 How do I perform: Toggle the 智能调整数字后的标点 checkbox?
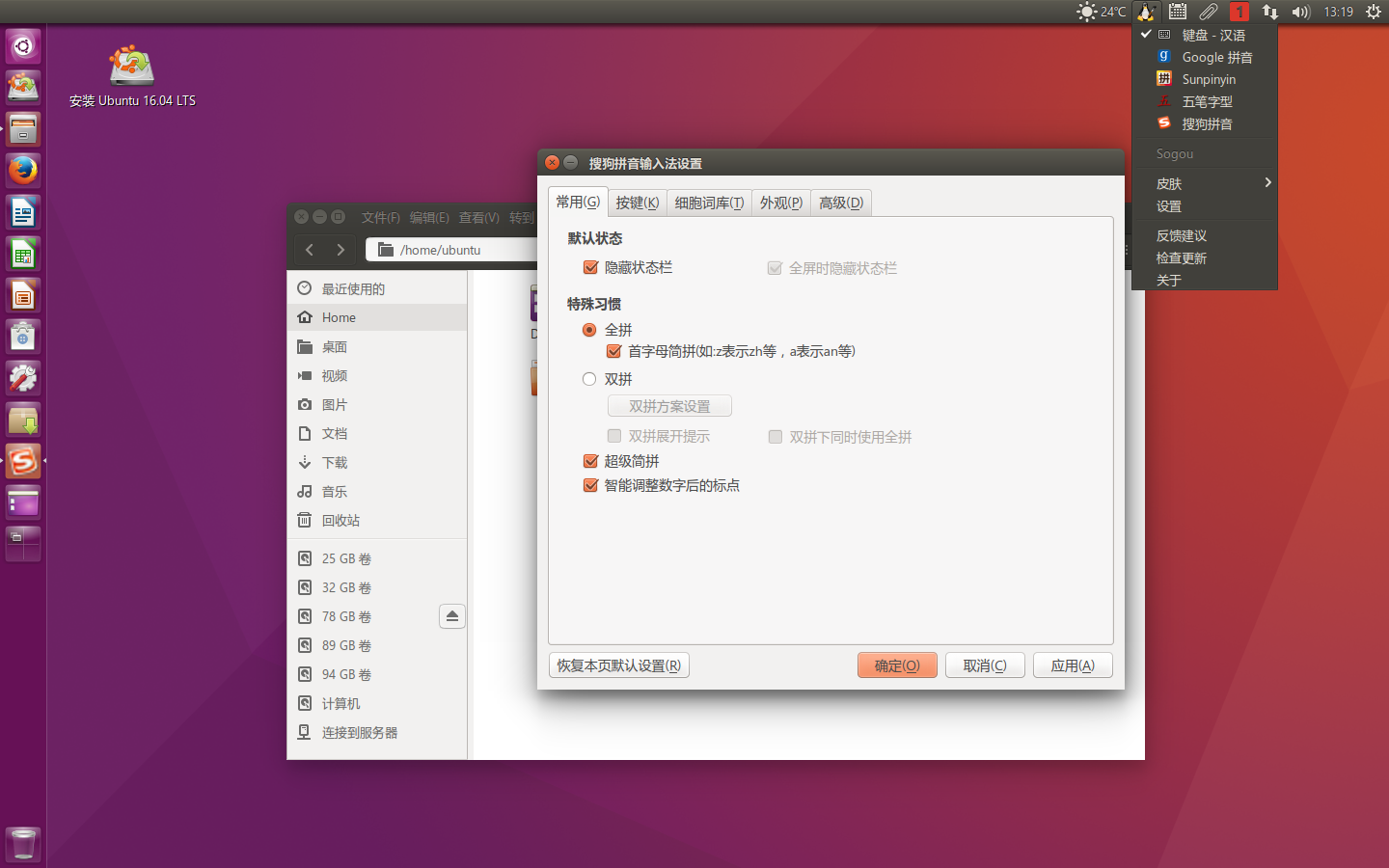point(591,485)
